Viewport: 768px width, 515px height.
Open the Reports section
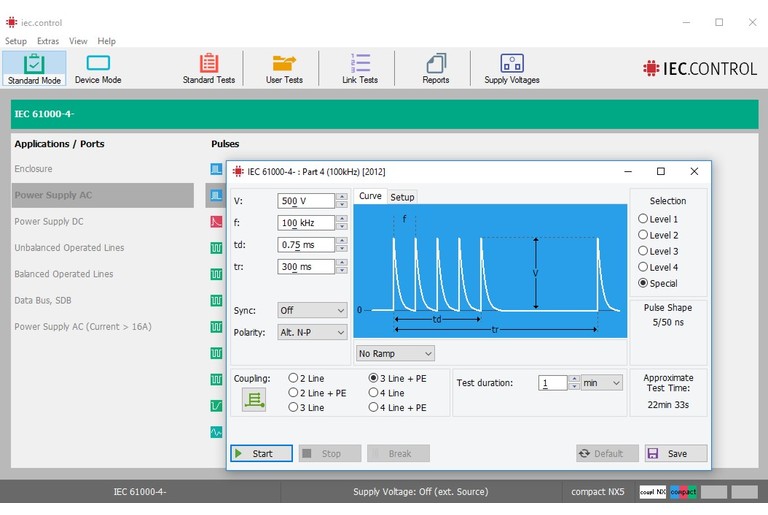[435, 68]
